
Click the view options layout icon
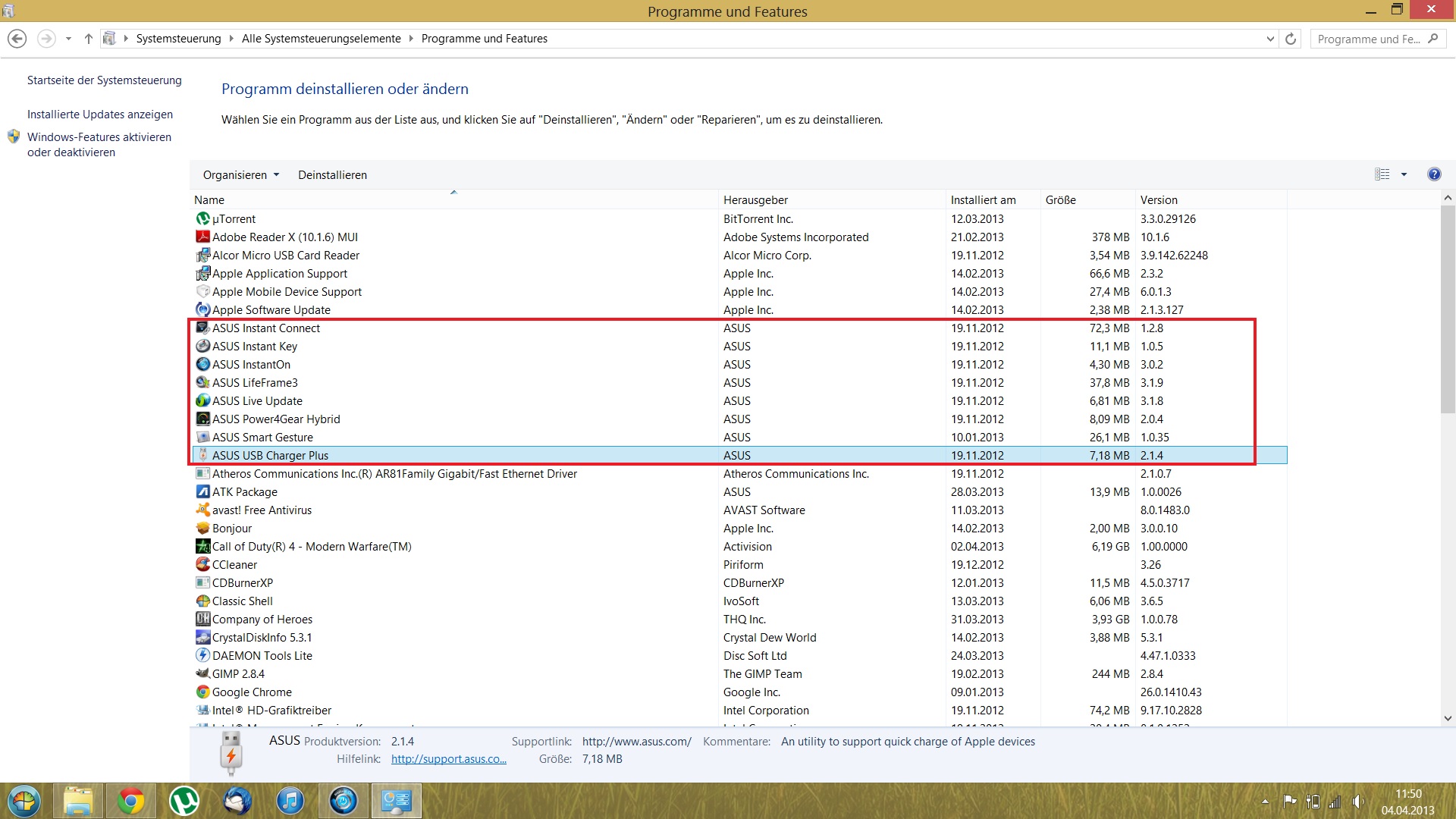[1382, 174]
